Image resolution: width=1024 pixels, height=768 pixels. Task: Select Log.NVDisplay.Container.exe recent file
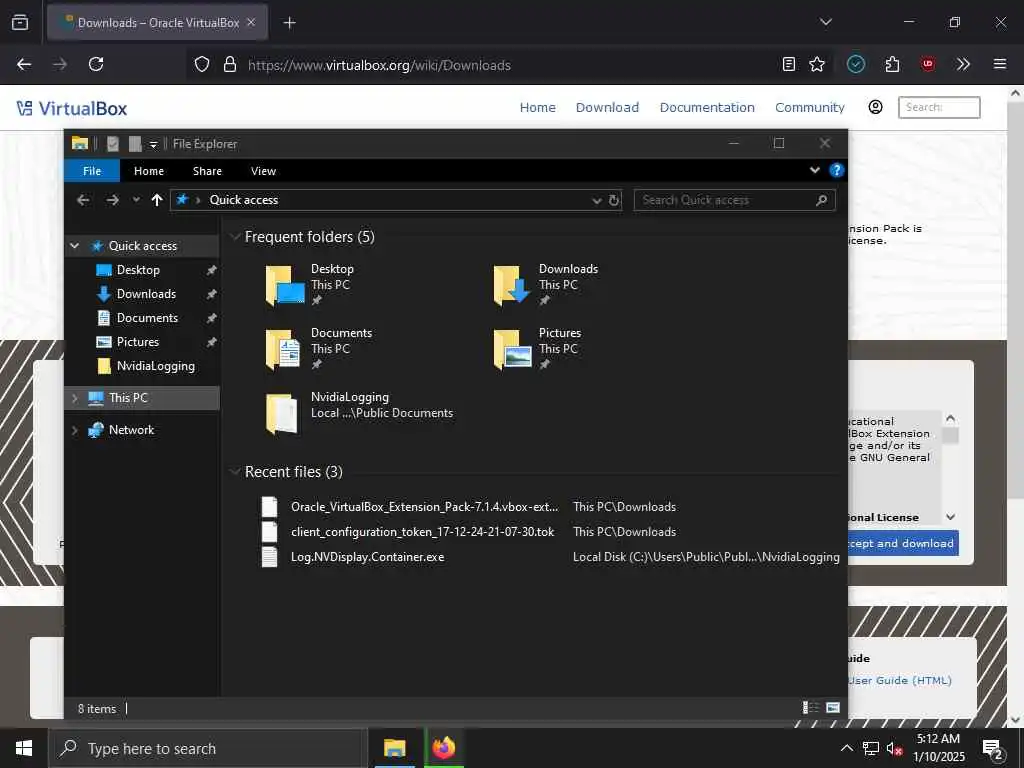[367, 557]
